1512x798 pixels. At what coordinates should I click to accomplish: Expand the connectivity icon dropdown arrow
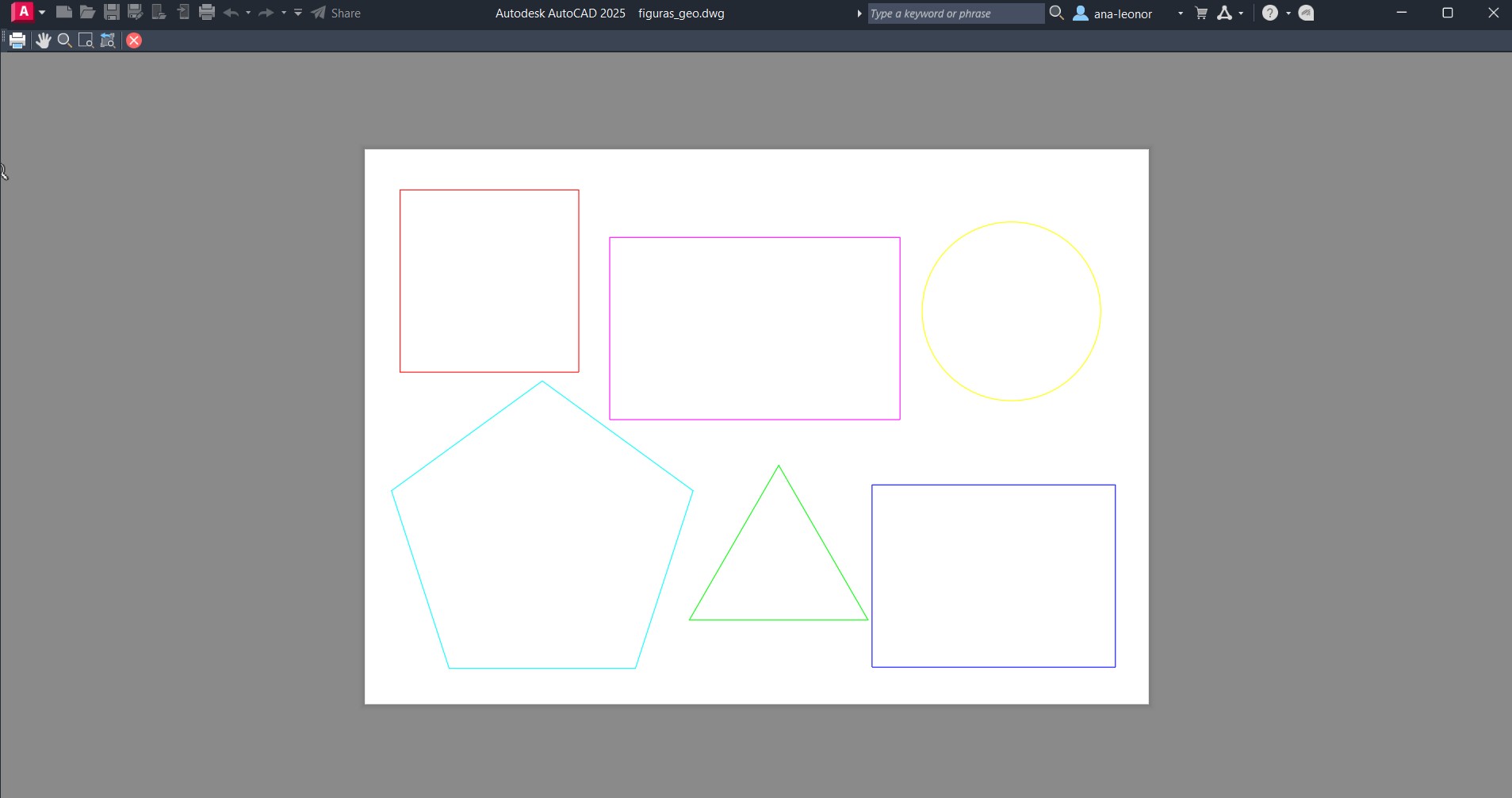1241,13
